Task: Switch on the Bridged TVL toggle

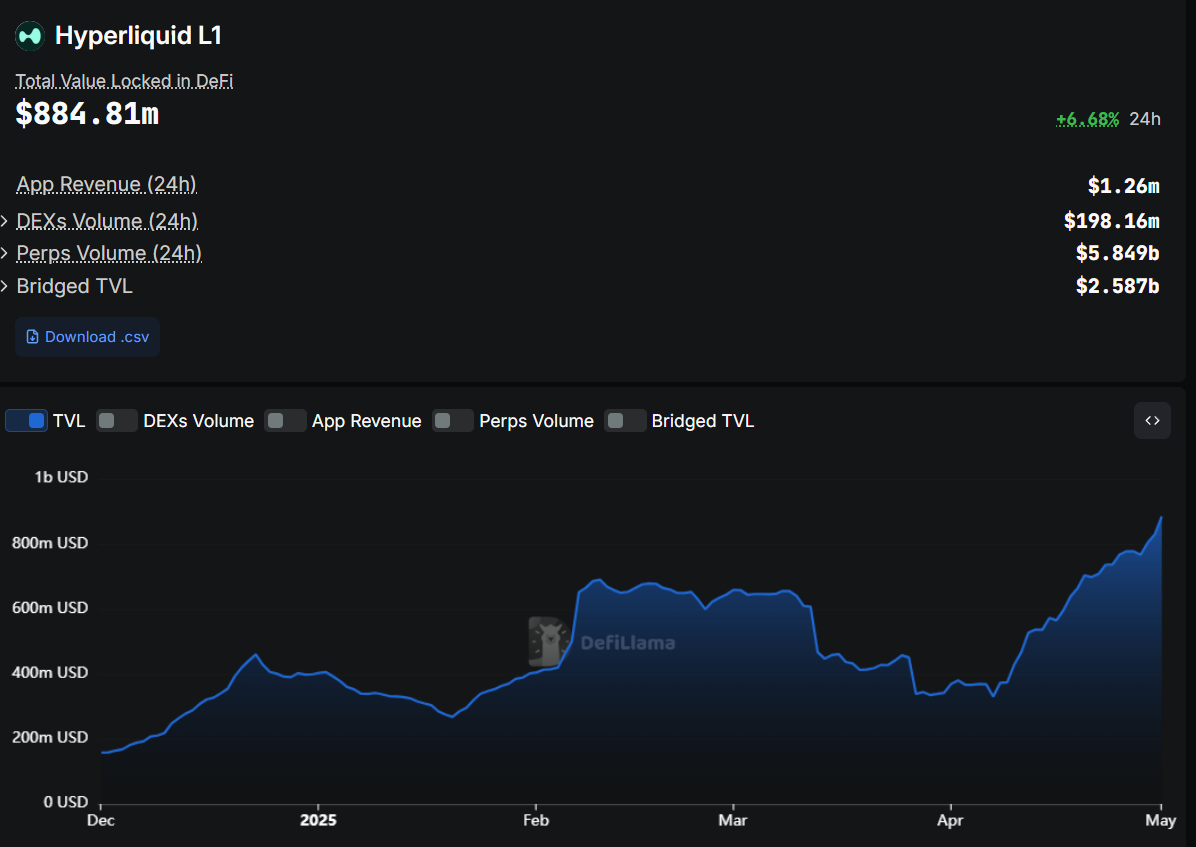Action: pos(625,420)
